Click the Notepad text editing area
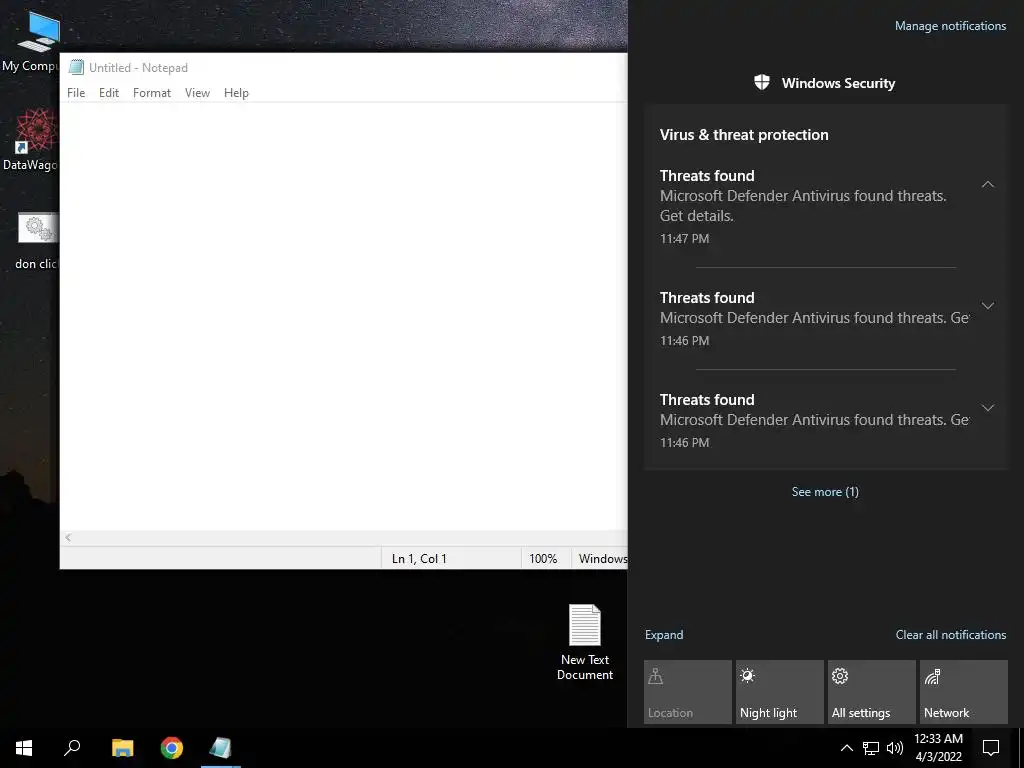This screenshot has width=1024, height=768. (344, 316)
